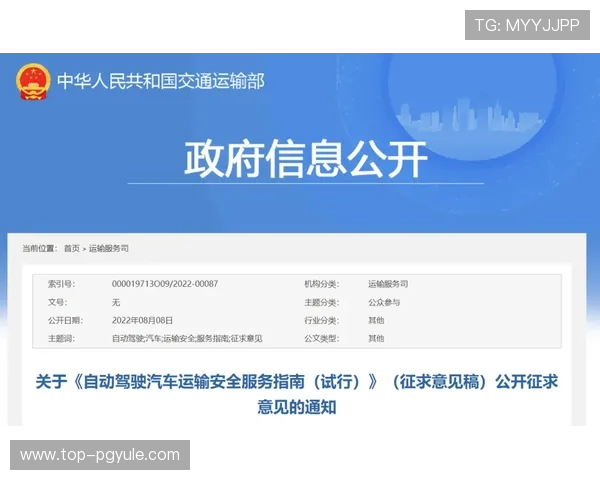Image resolution: width=600 pixels, height=480 pixels.
Task: Select keywords 自动驾驶;汽车;运输安全;服务指南;征求意见
Action: point(187,338)
